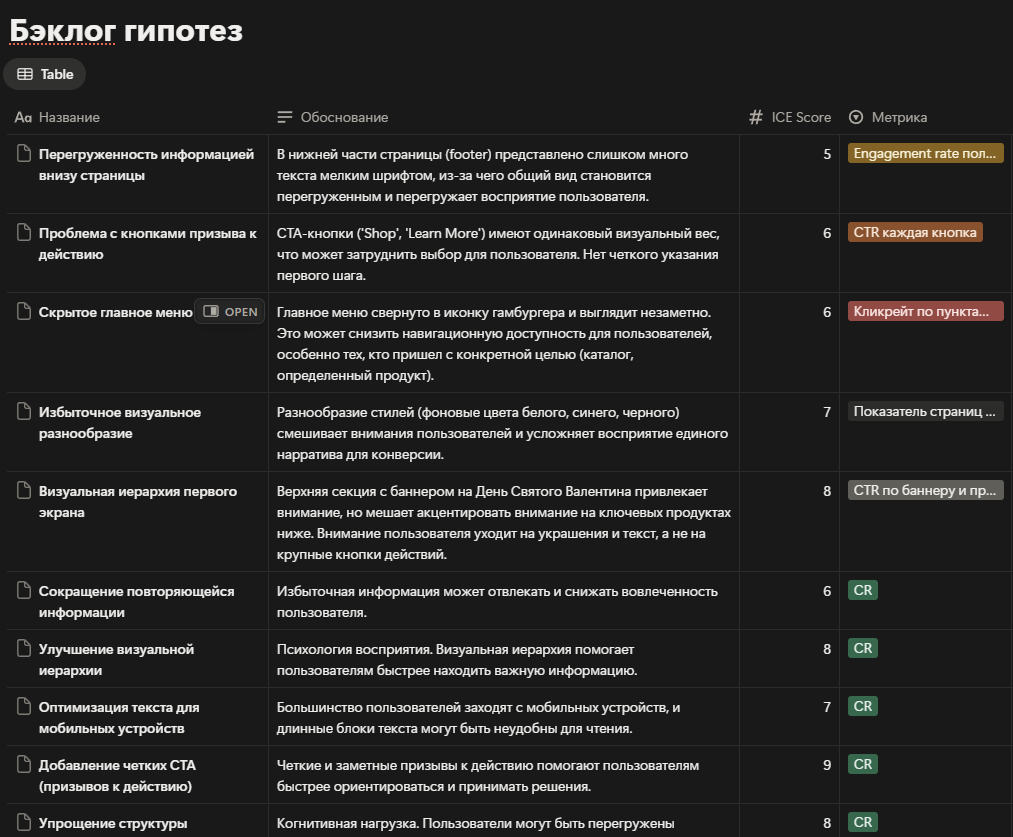Screen dimensions: 1013x837
Task: Open 'ICE Score' column header menu
Action: [x=800, y=117]
